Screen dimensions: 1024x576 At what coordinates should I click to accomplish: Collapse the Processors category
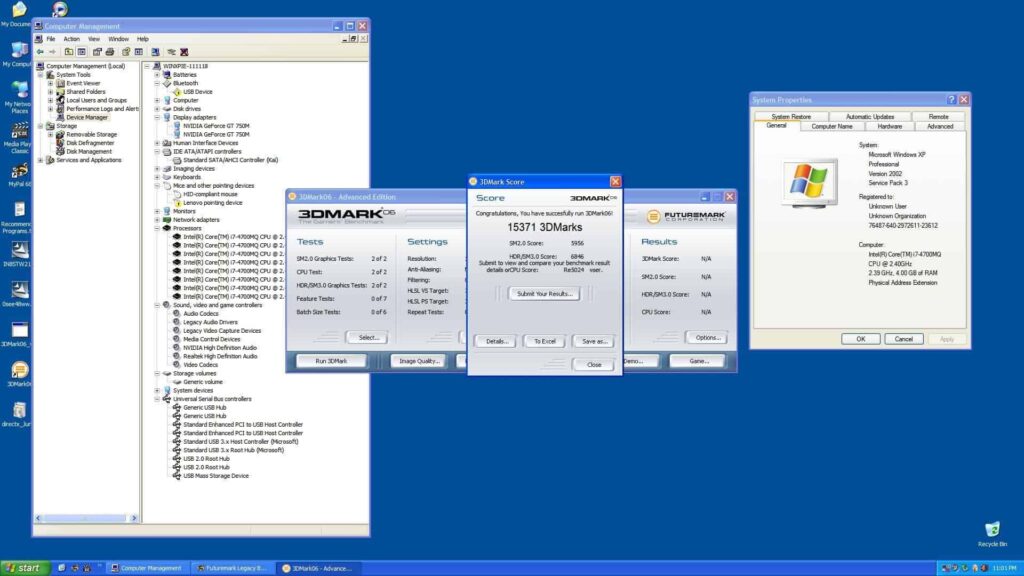click(x=157, y=229)
